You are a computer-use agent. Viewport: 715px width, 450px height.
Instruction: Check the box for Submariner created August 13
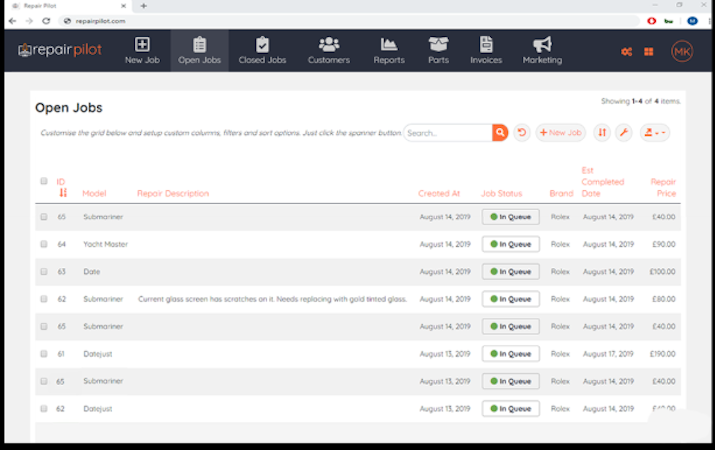point(44,381)
